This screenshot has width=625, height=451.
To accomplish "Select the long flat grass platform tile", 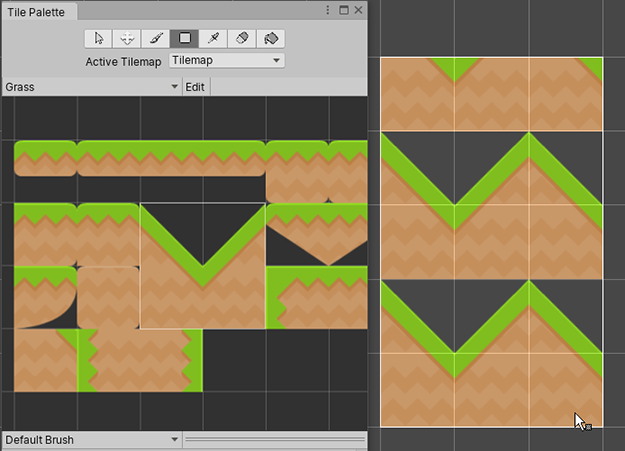I will pyautogui.click(x=170, y=158).
